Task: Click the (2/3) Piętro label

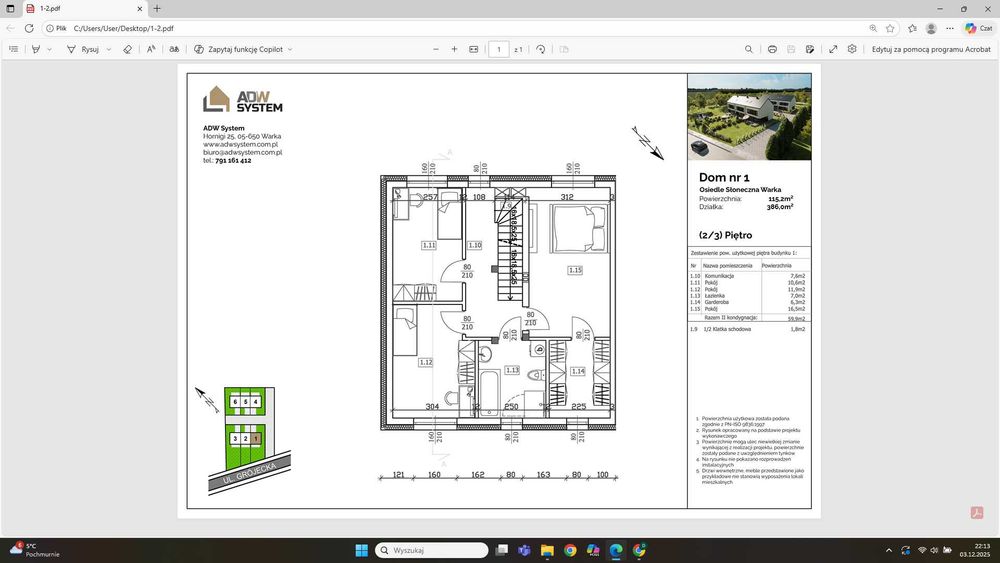Action: click(x=725, y=235)
